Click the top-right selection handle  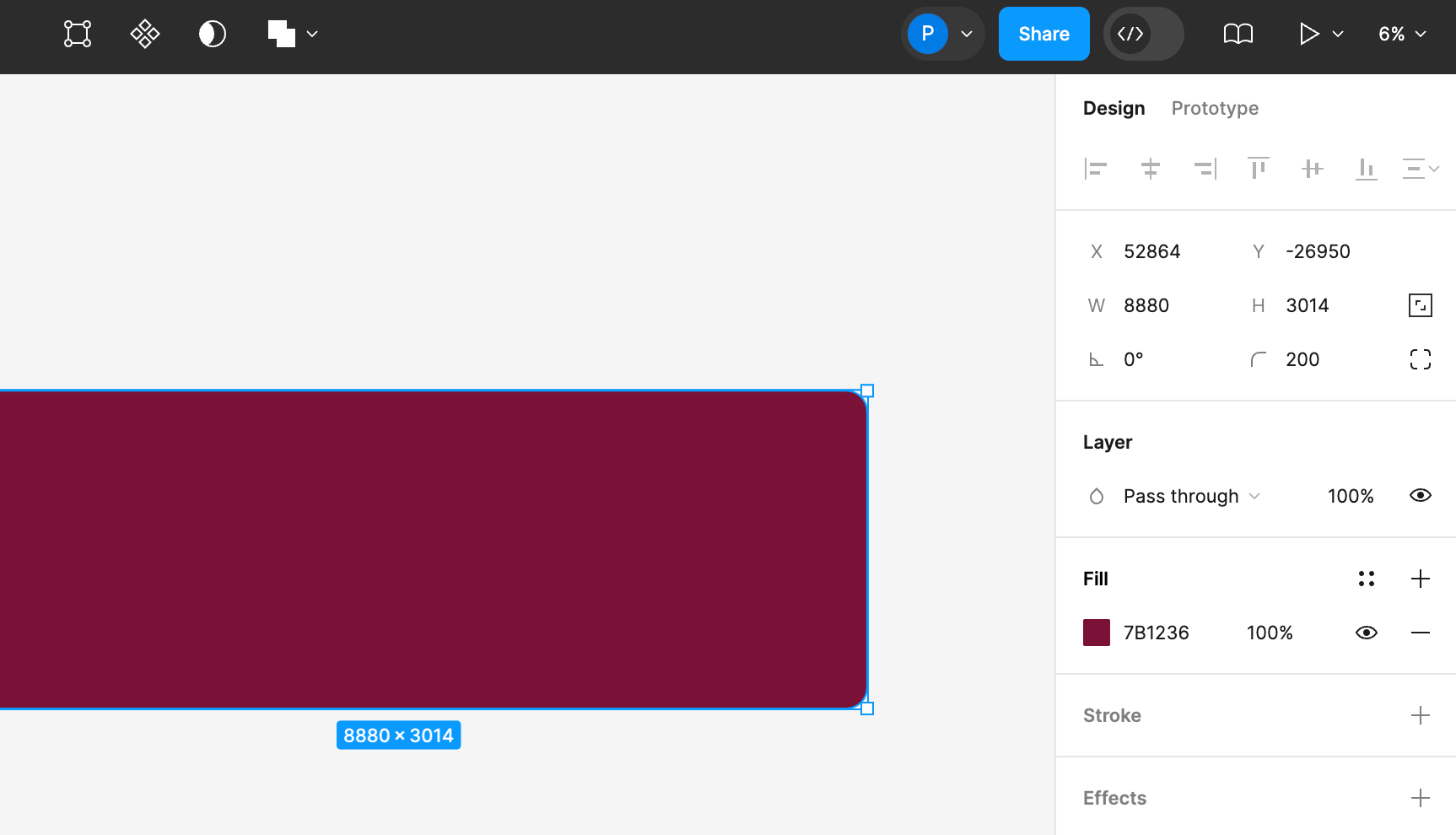click(x=867, y=391)
